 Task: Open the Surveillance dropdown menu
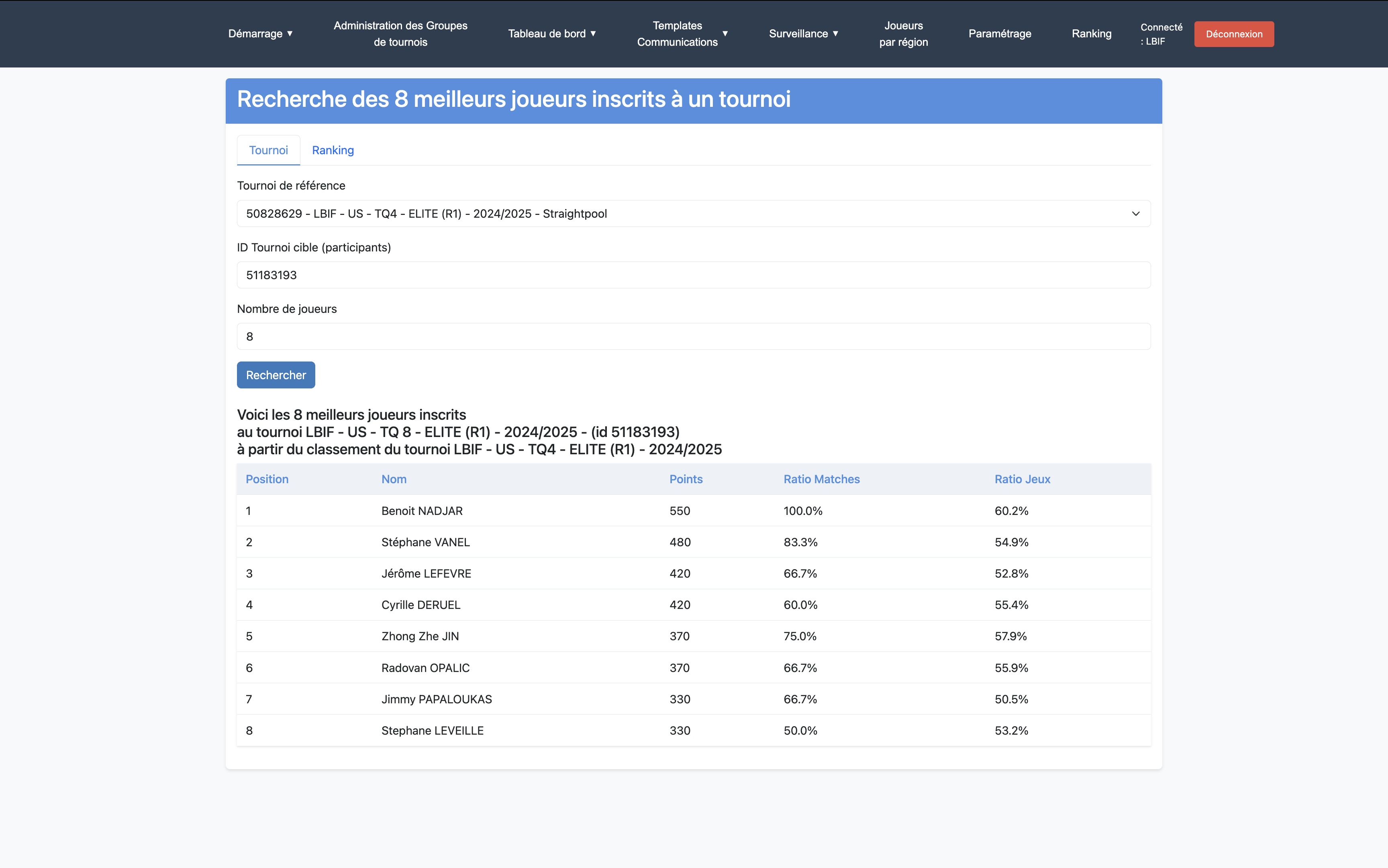pyautogui.click(x=803, y=34)
